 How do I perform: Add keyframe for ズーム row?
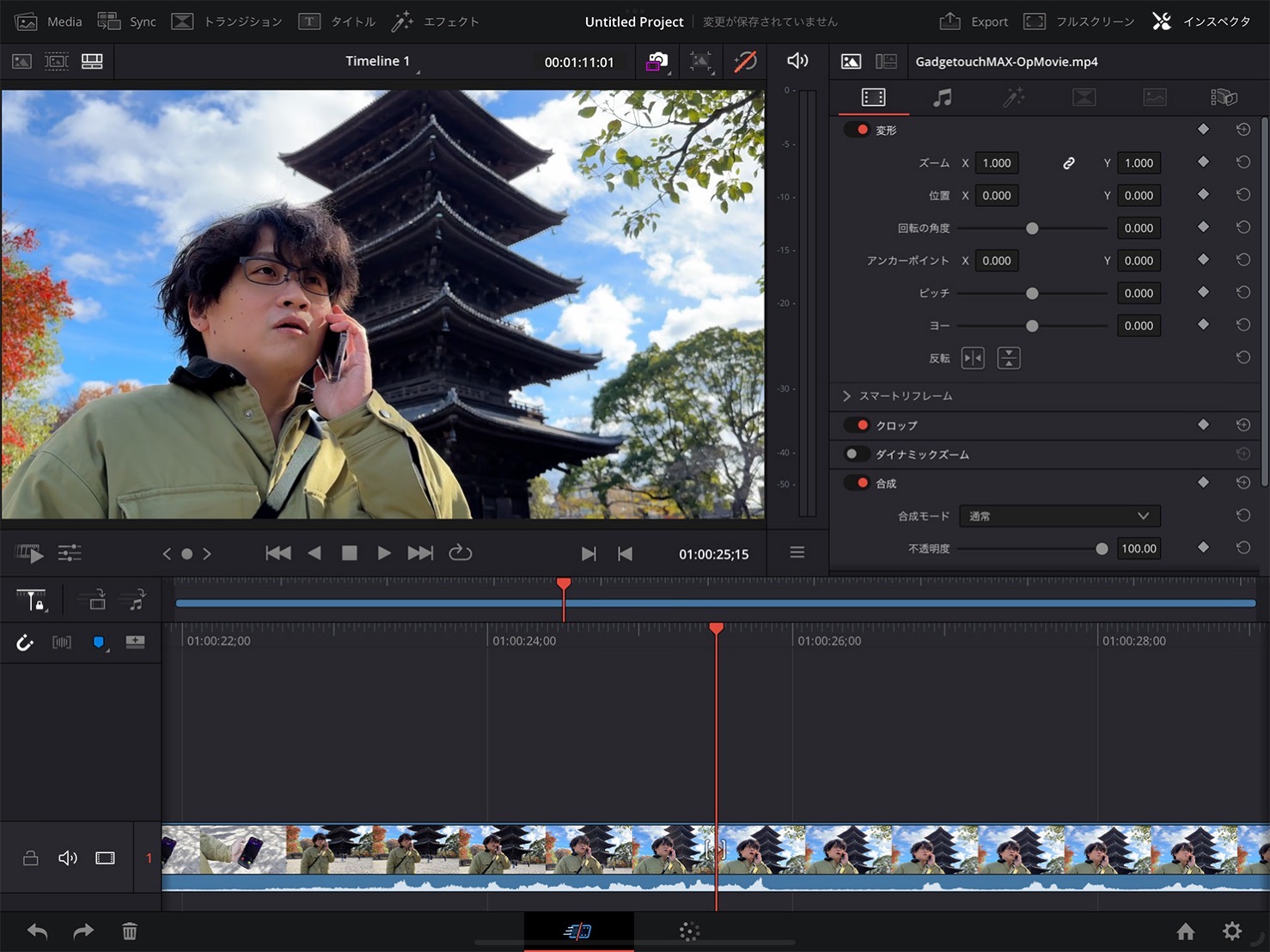1203,162
